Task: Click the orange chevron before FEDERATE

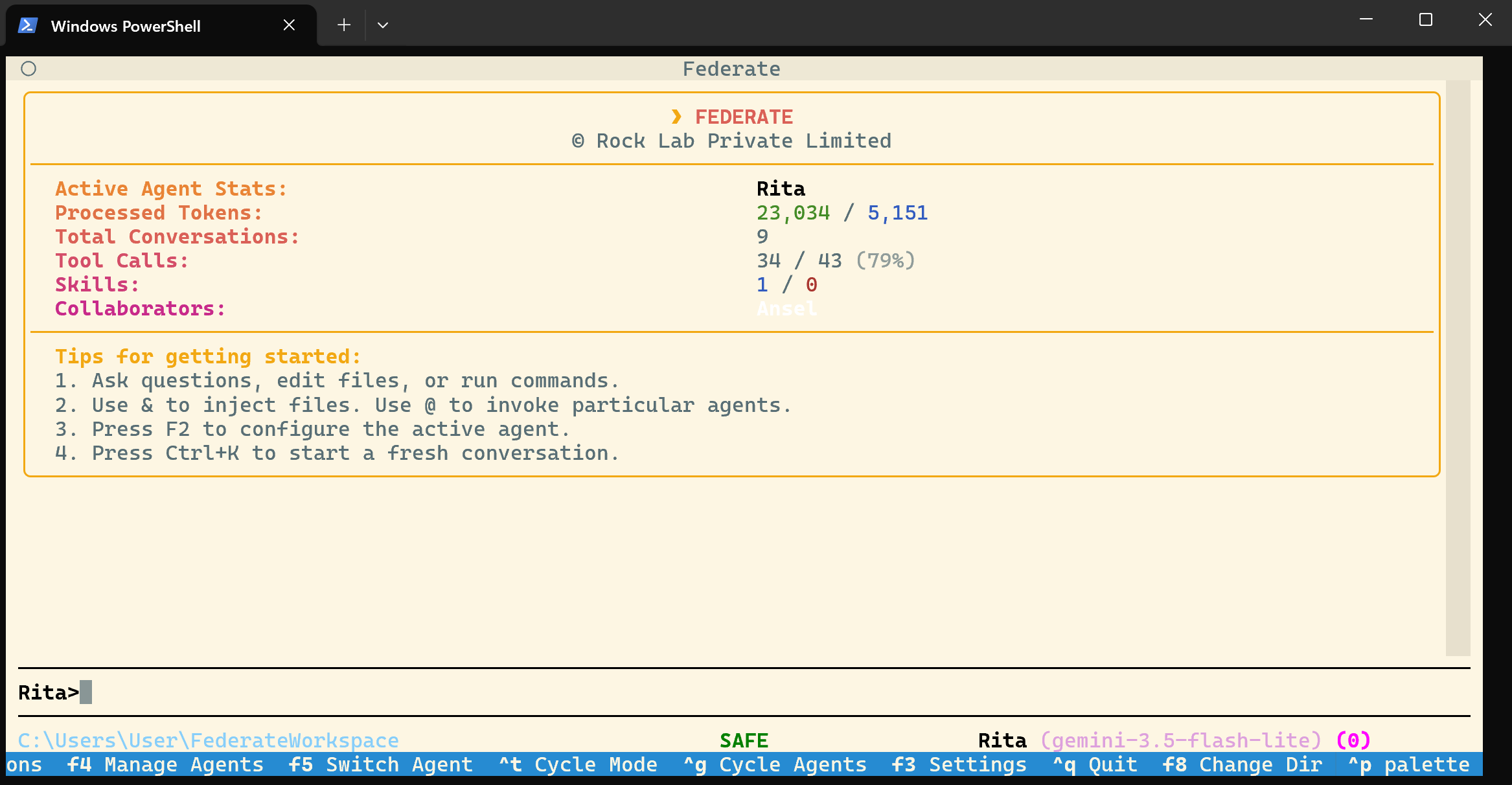Action: pyautogui.click(x=676, y=117)
